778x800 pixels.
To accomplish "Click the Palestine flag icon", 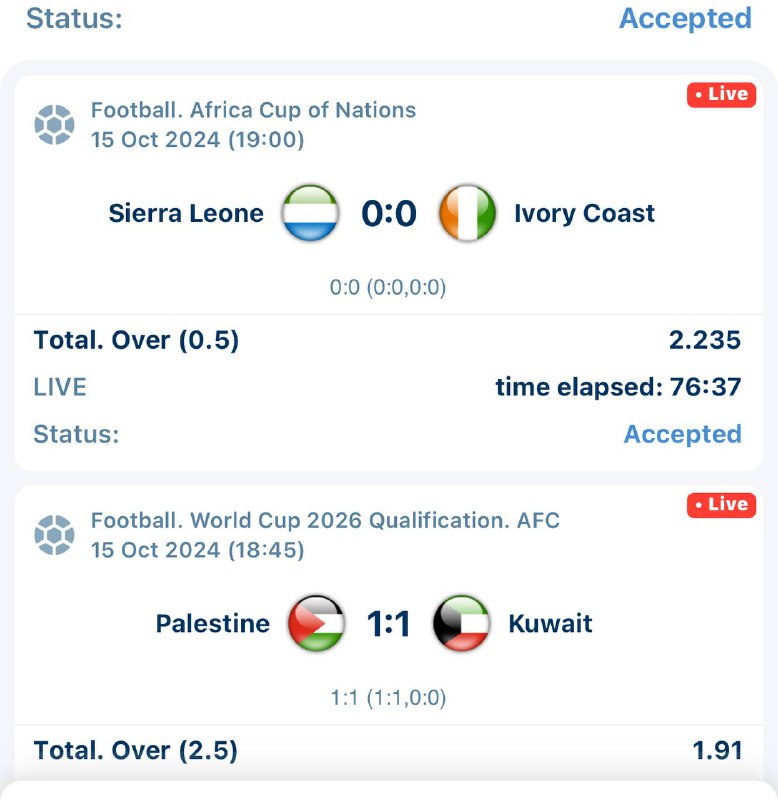I will click(316, 624).
